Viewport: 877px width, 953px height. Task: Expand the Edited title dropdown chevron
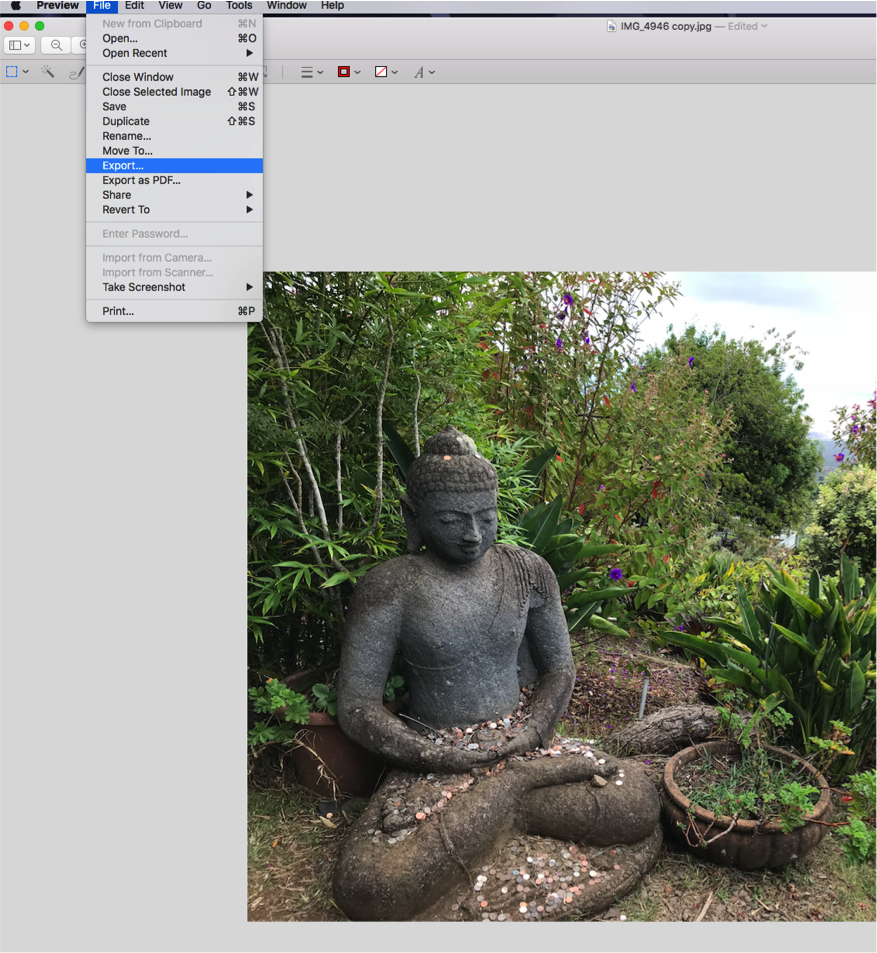pos(764,26)
